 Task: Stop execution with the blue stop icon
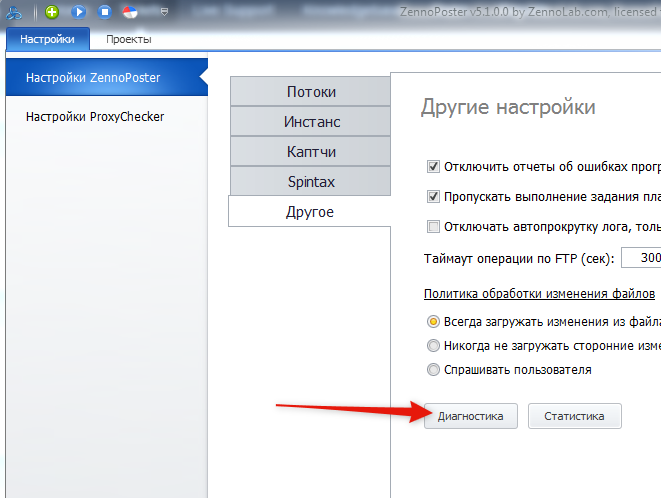105,12
